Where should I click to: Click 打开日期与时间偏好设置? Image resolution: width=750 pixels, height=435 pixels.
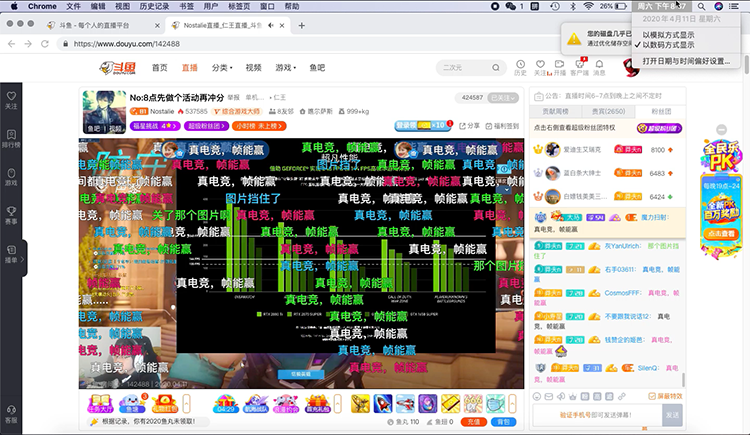[x=686, y=61]
